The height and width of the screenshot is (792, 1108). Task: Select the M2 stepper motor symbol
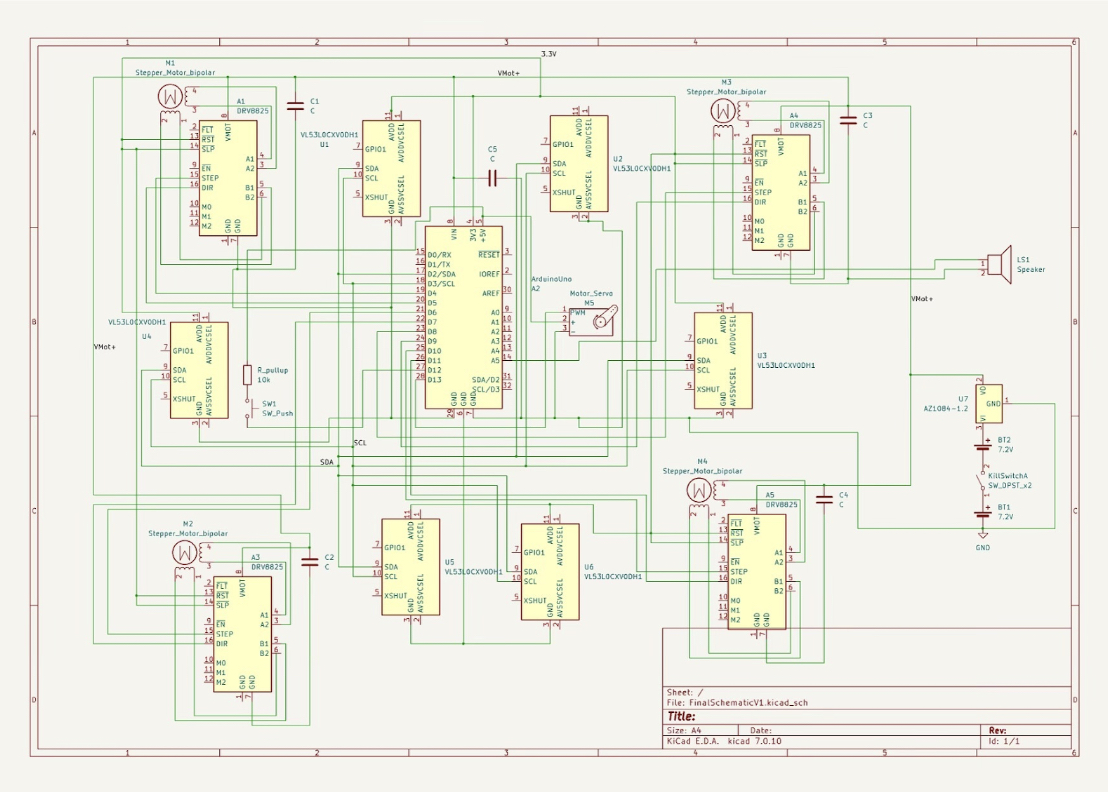[x=186, y=553]
